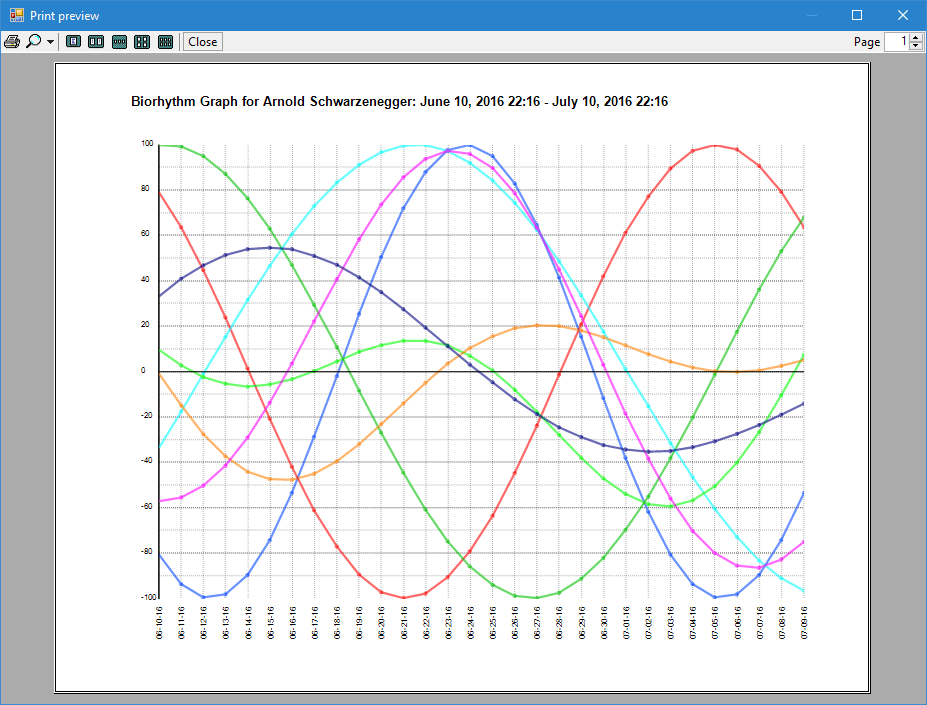Click the 06-15-16 date label
This screenshot has height=705, width=927.
(x=270, y=623)
